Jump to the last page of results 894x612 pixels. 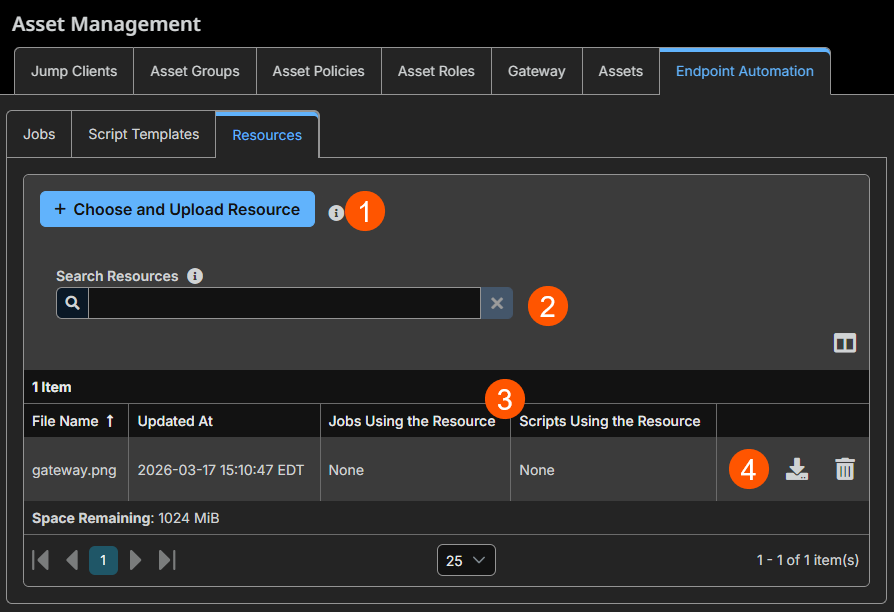167,560
